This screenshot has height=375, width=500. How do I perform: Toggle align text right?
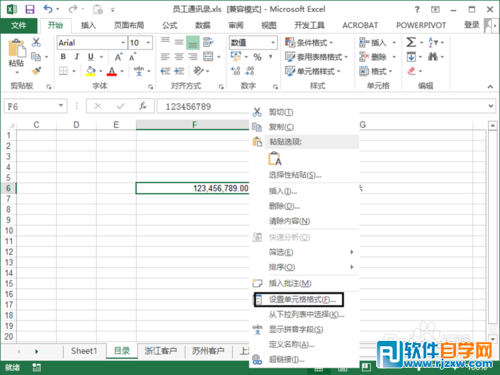point(193,57)
